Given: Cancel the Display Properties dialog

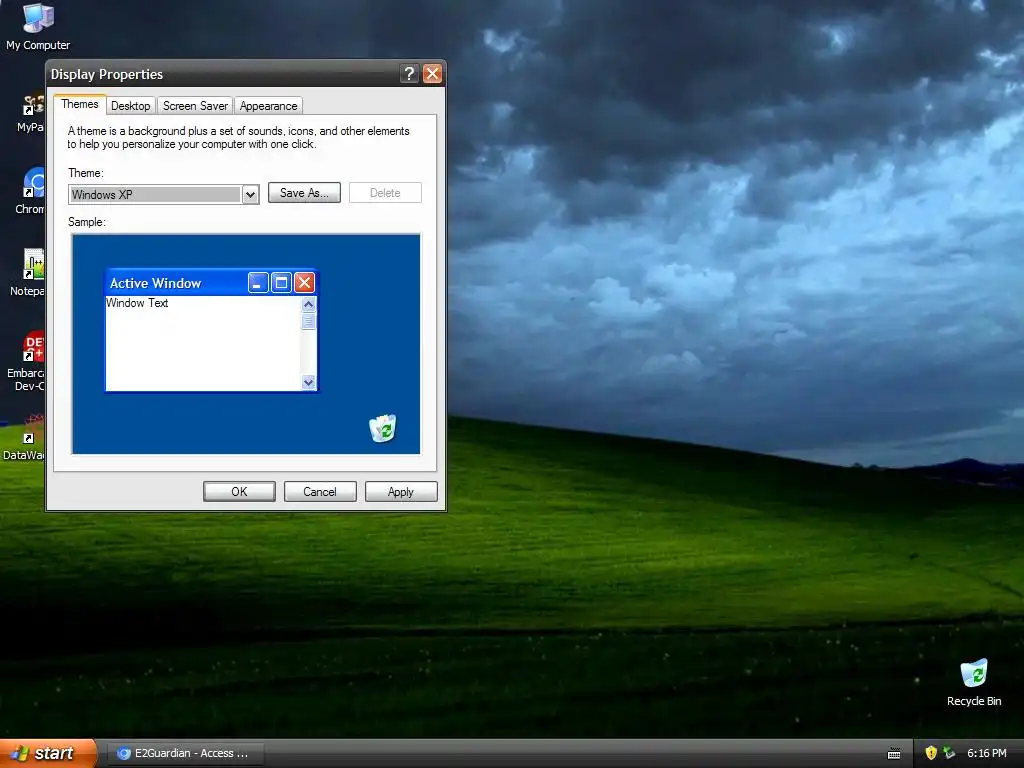Looking at the screenshot, I should pos(320,492).
